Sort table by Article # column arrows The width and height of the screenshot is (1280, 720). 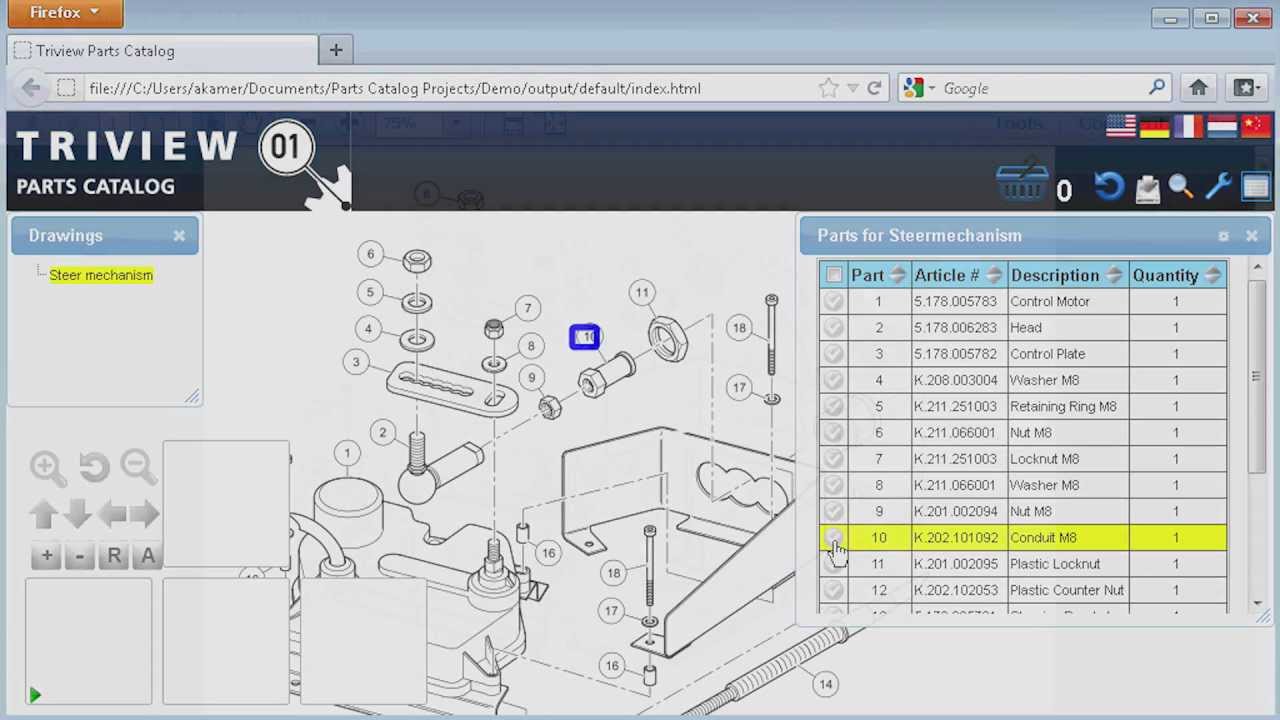coord(994,275)
